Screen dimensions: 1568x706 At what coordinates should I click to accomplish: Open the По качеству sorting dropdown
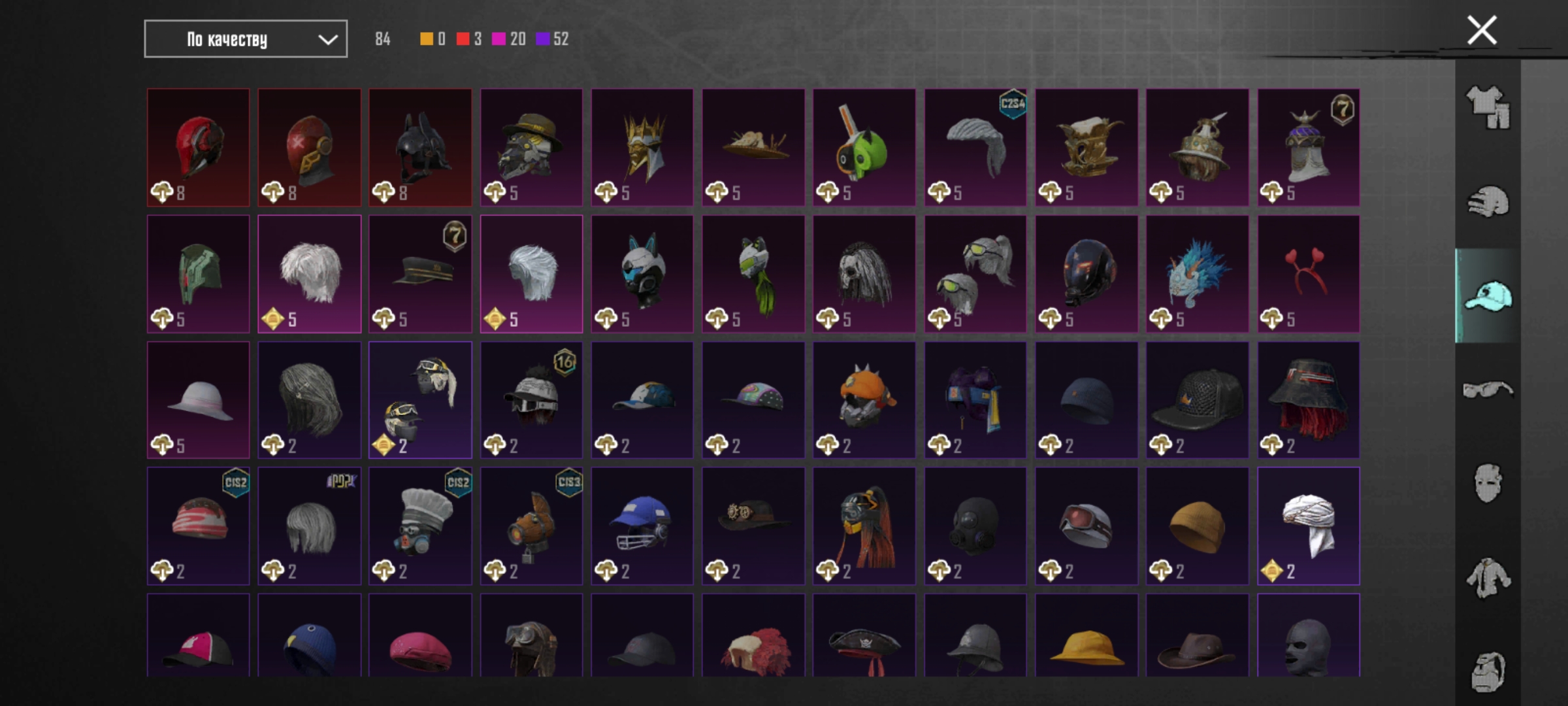[246, 39]
